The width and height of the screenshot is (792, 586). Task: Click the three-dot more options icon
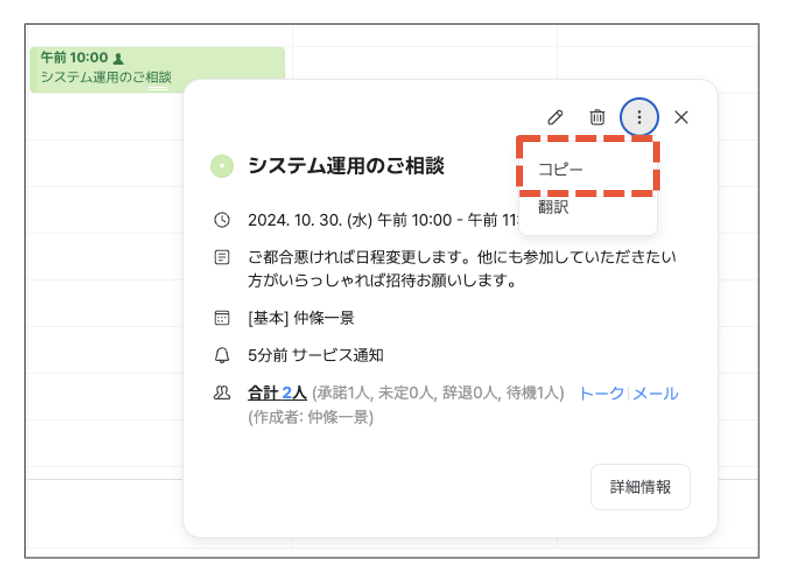click(x=639, y=117)
